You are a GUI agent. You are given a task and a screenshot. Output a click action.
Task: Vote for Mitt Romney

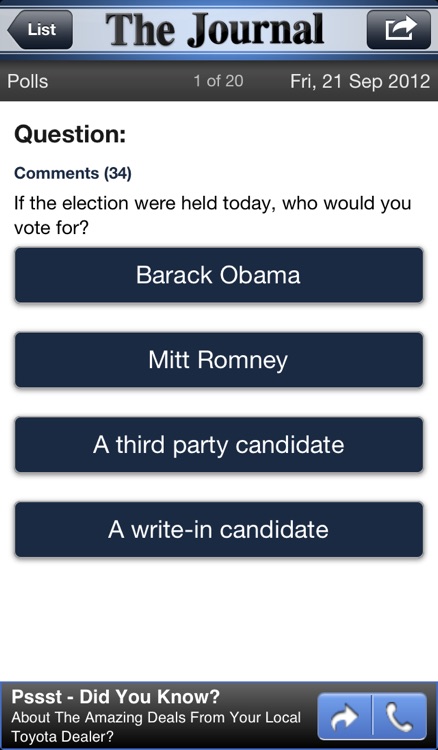(x=219, y=360)
